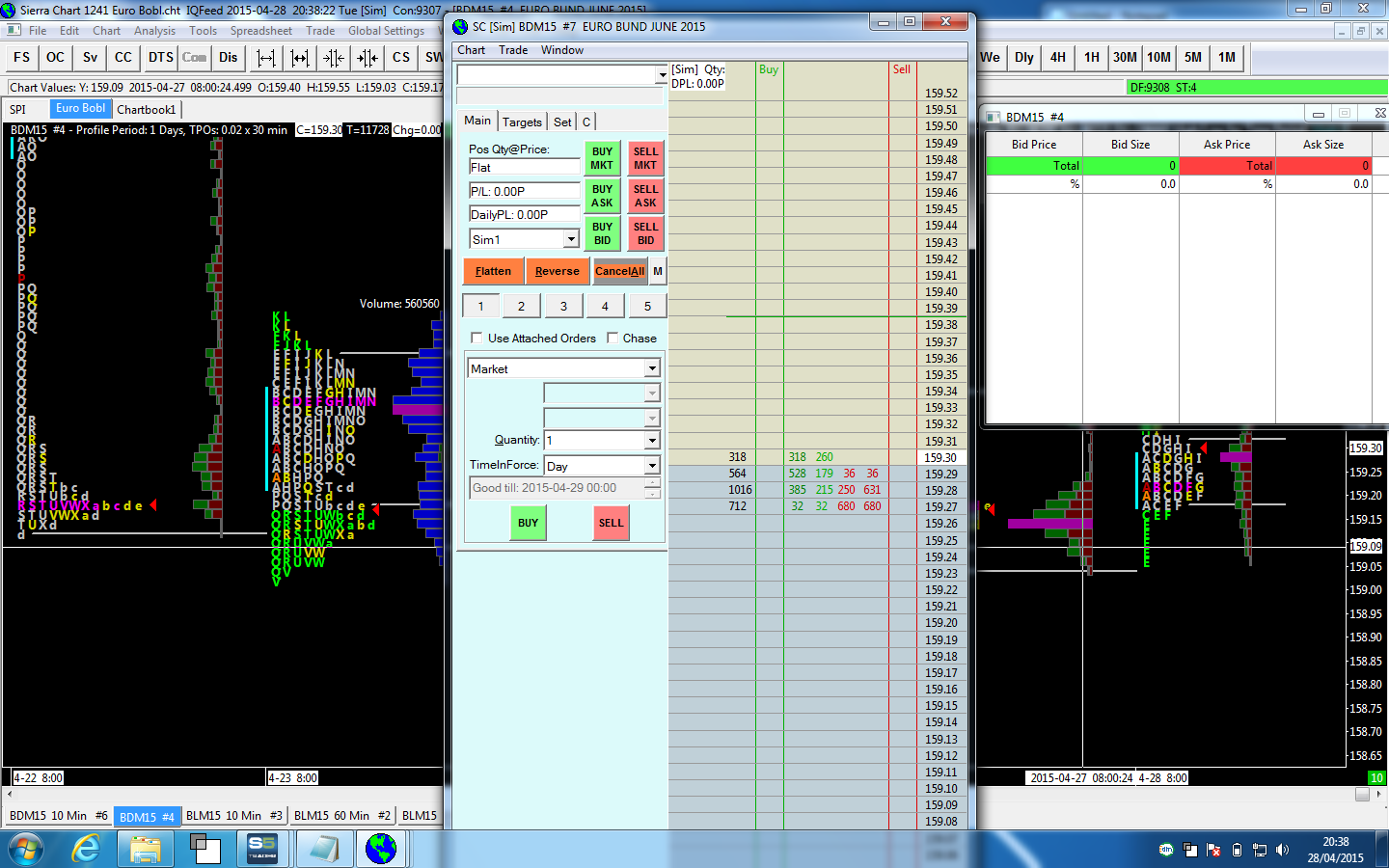The image size is (1389, 868).
Task: Click the SELL BID button
Action: 645,233
